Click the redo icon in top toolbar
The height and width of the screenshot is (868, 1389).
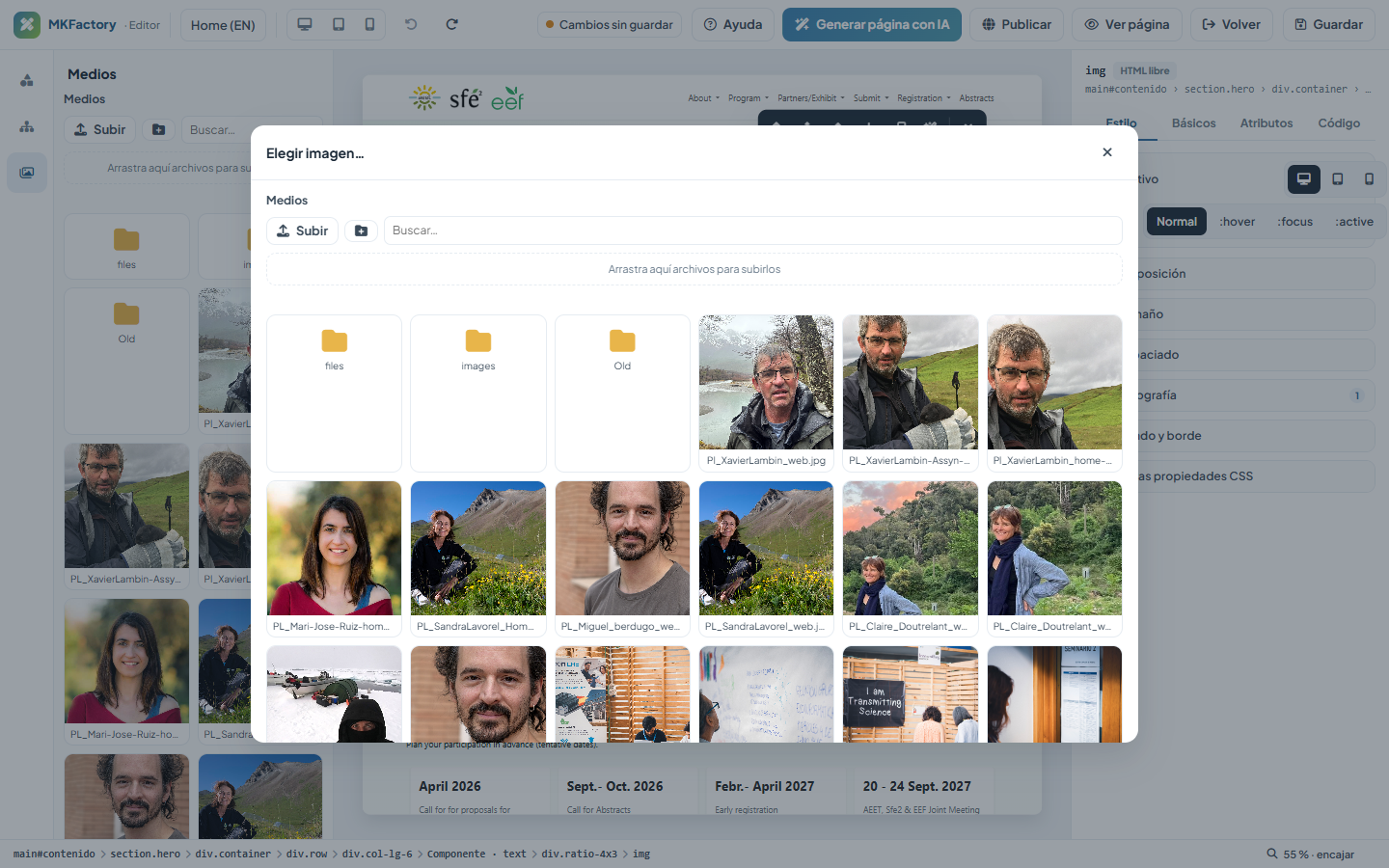pos(451,24)
